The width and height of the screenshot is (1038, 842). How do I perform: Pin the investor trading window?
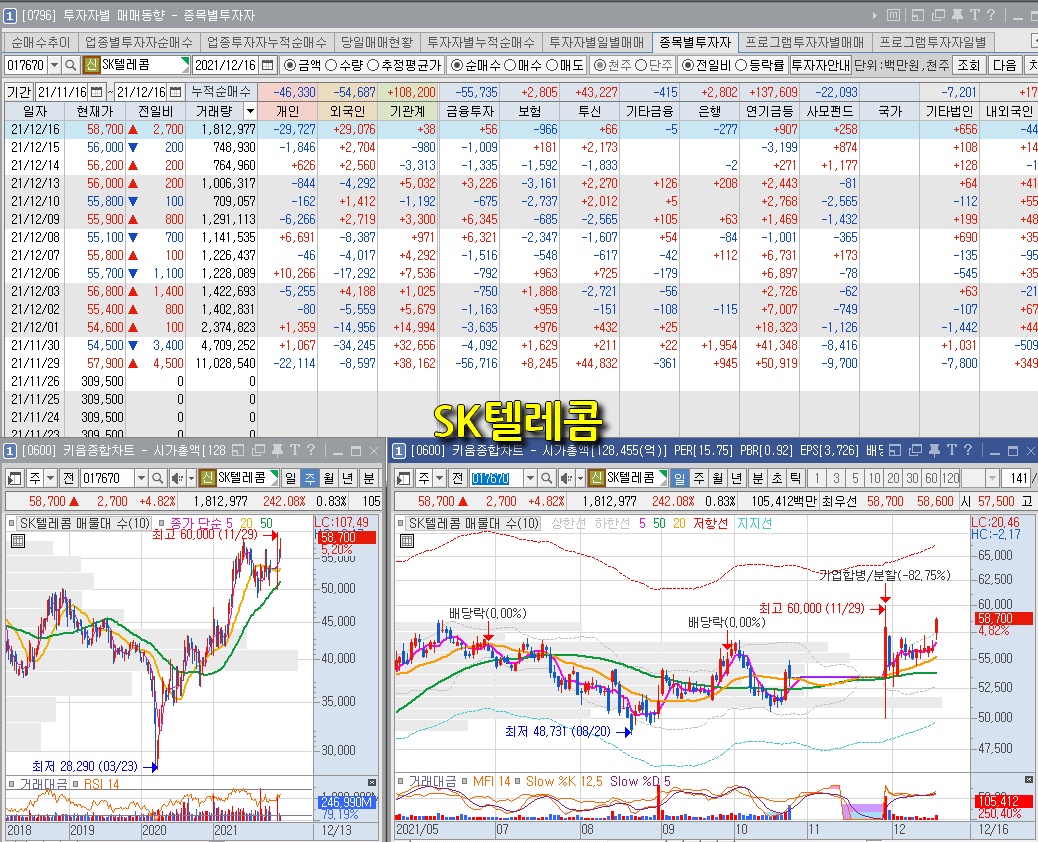[x=957, y=15]
